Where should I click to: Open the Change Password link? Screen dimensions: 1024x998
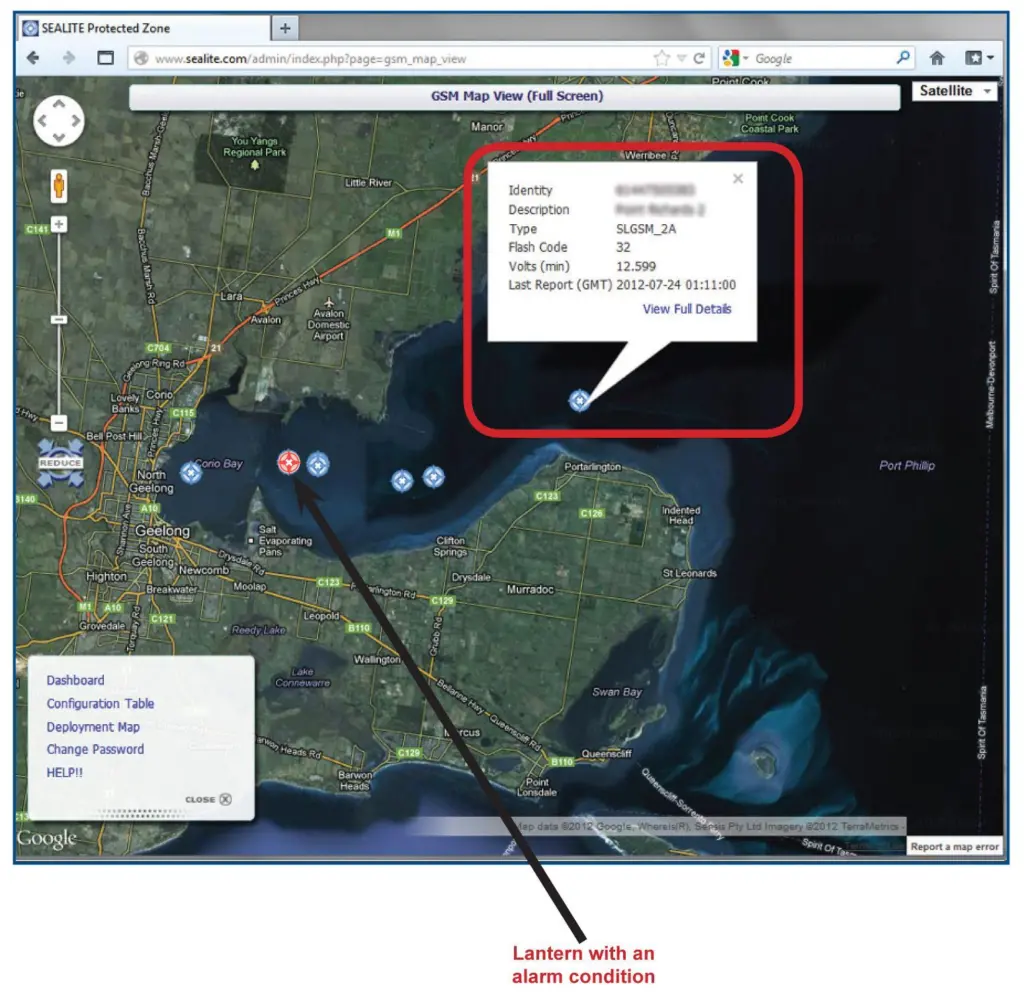click(95, 749)
